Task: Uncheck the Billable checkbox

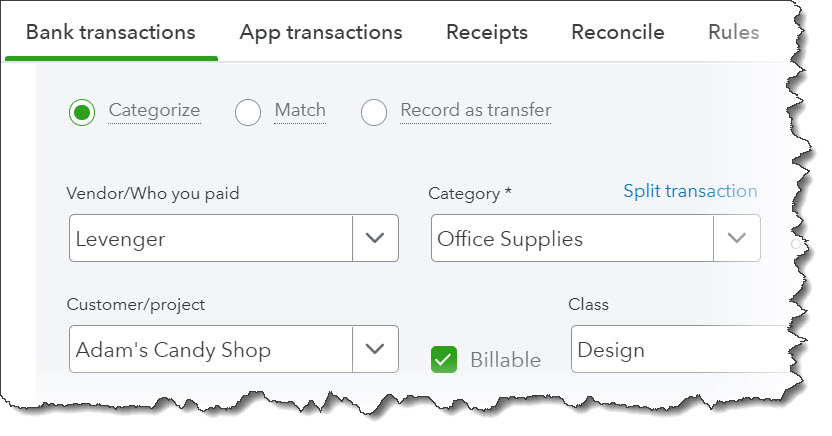Action: tap(444, 359)
